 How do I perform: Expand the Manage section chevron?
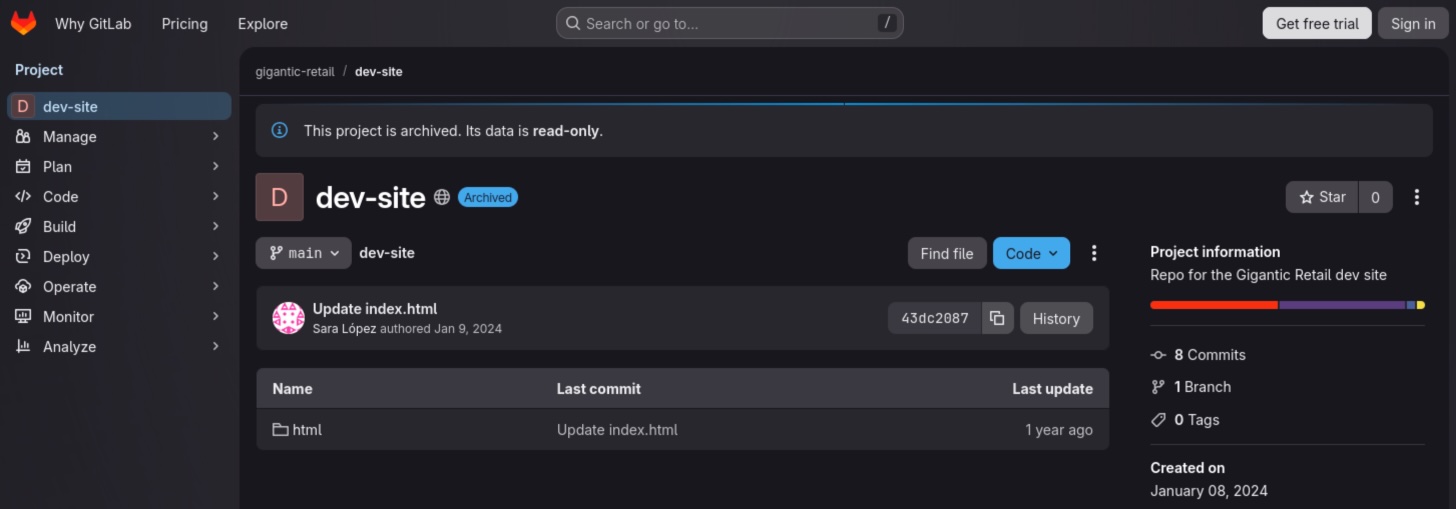click(215, 136)
